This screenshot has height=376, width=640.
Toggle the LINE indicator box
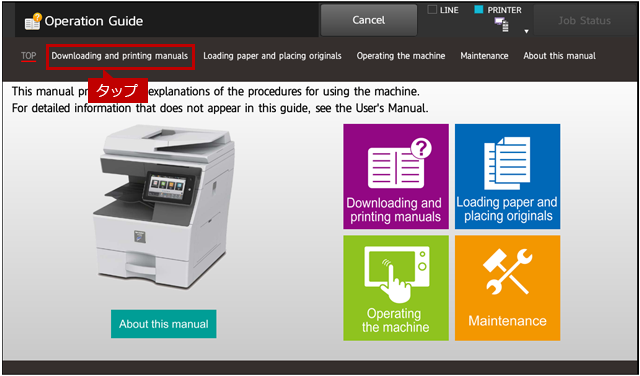(x=432, y=10)
